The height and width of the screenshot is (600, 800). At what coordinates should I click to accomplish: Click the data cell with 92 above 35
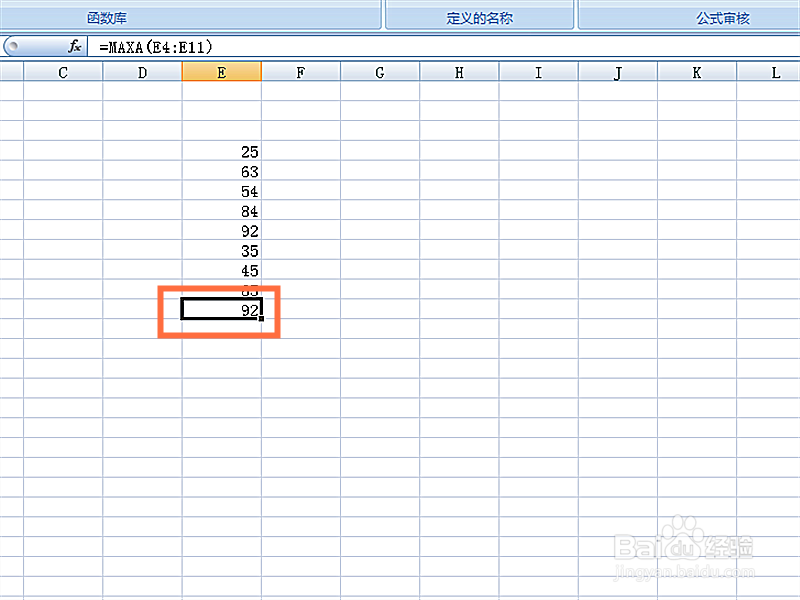tap(221, 231)
